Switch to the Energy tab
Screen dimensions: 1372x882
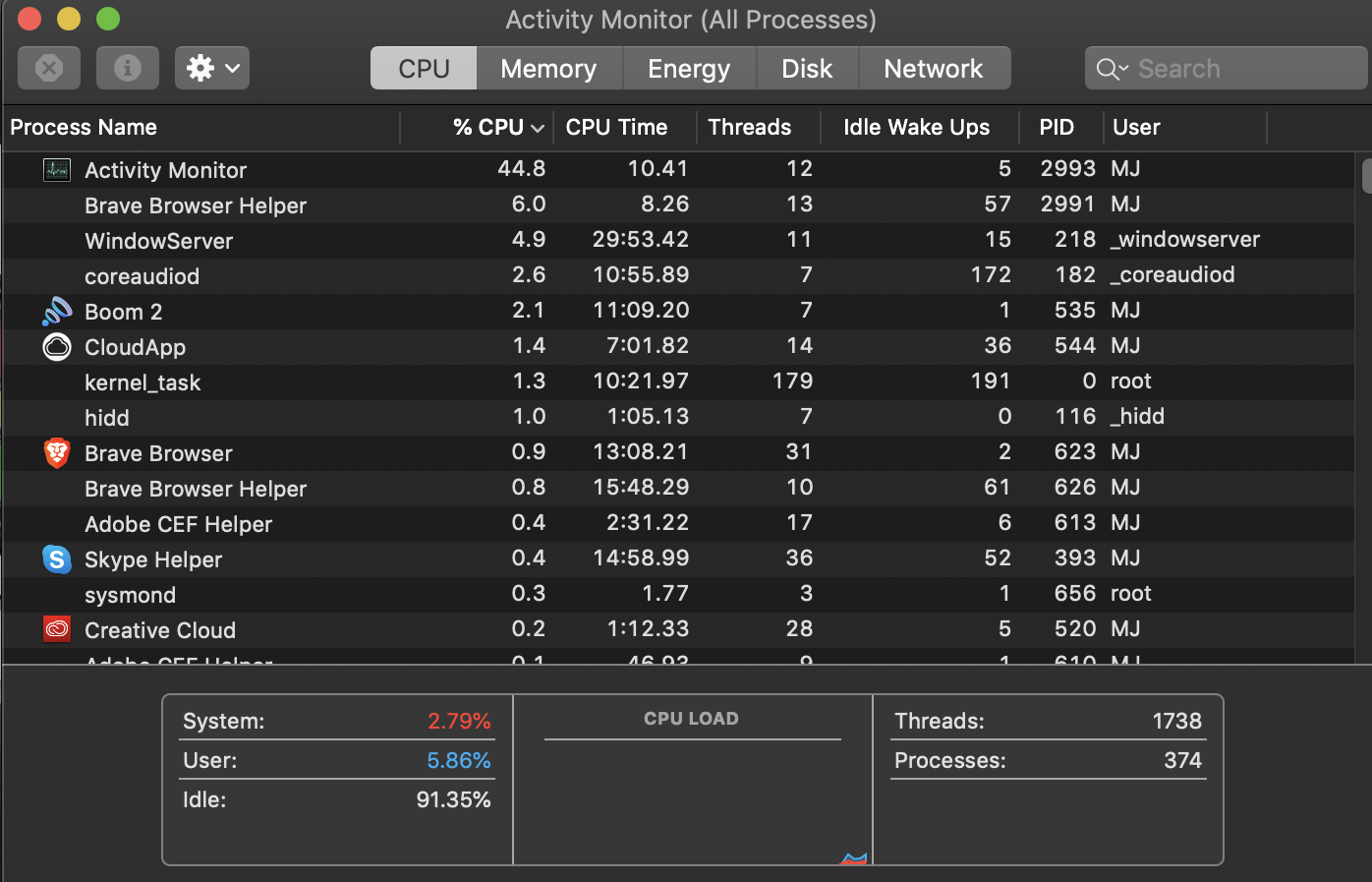pos(689,69)
